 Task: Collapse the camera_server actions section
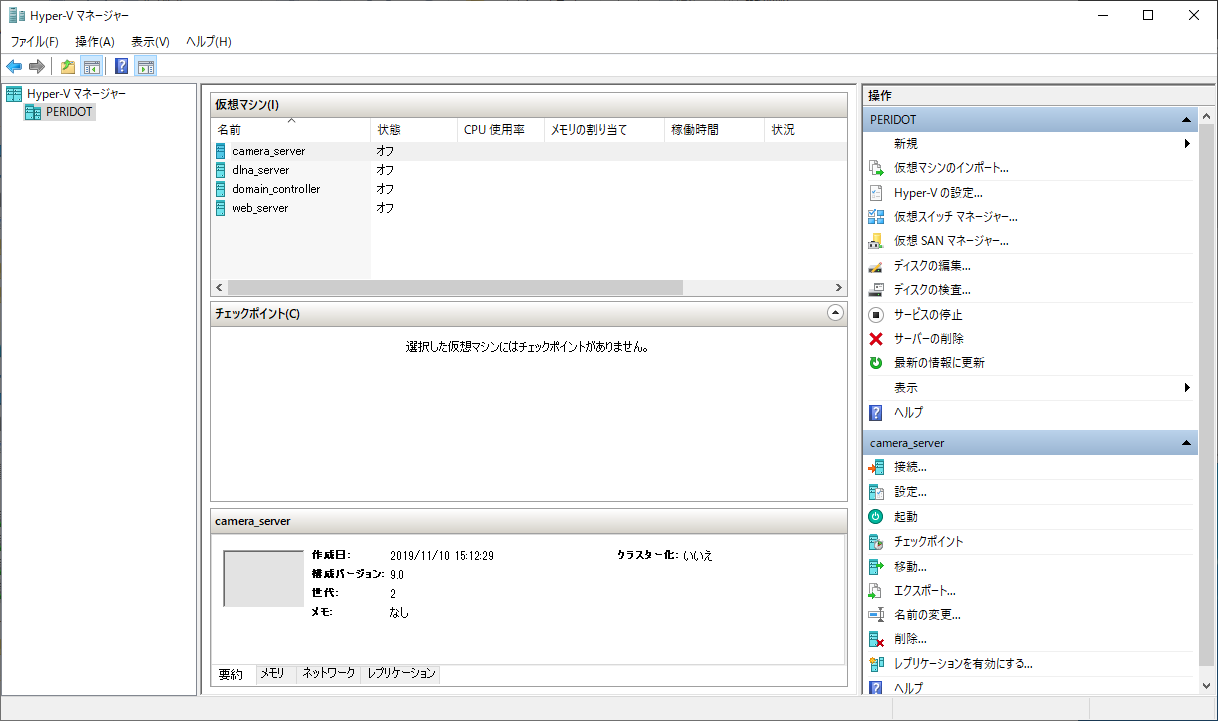pos(1186,443)
